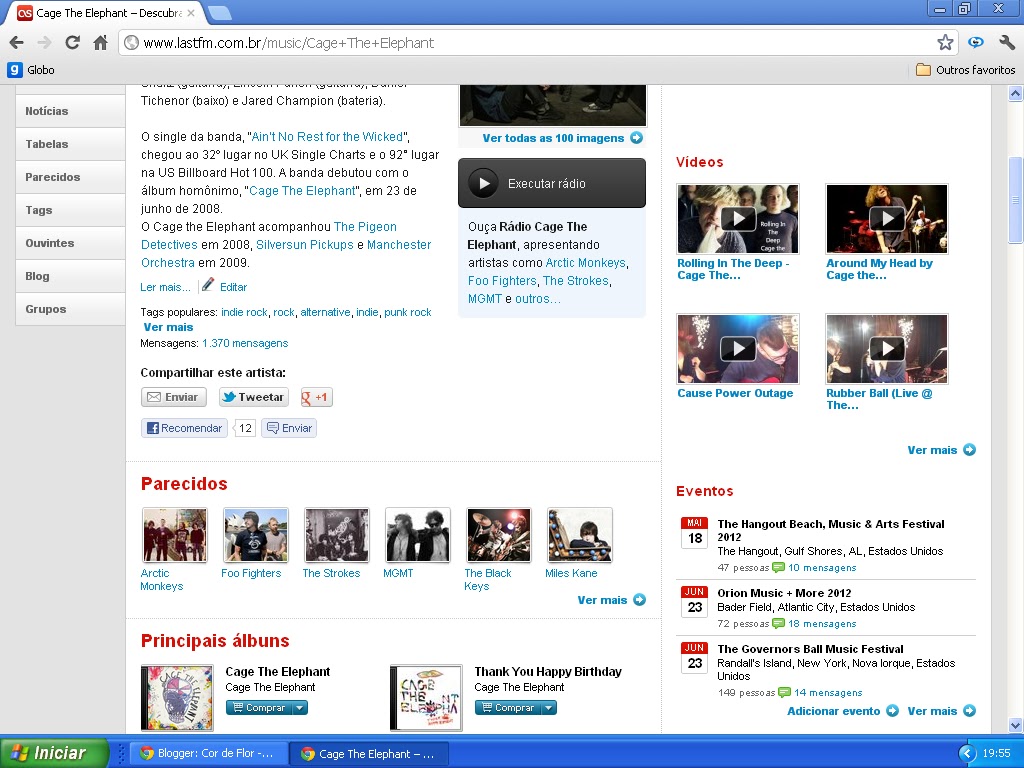This screenshot has height=768, width=1024.
Task: Open Orion Music + More 2012 event
Action: 784,593
